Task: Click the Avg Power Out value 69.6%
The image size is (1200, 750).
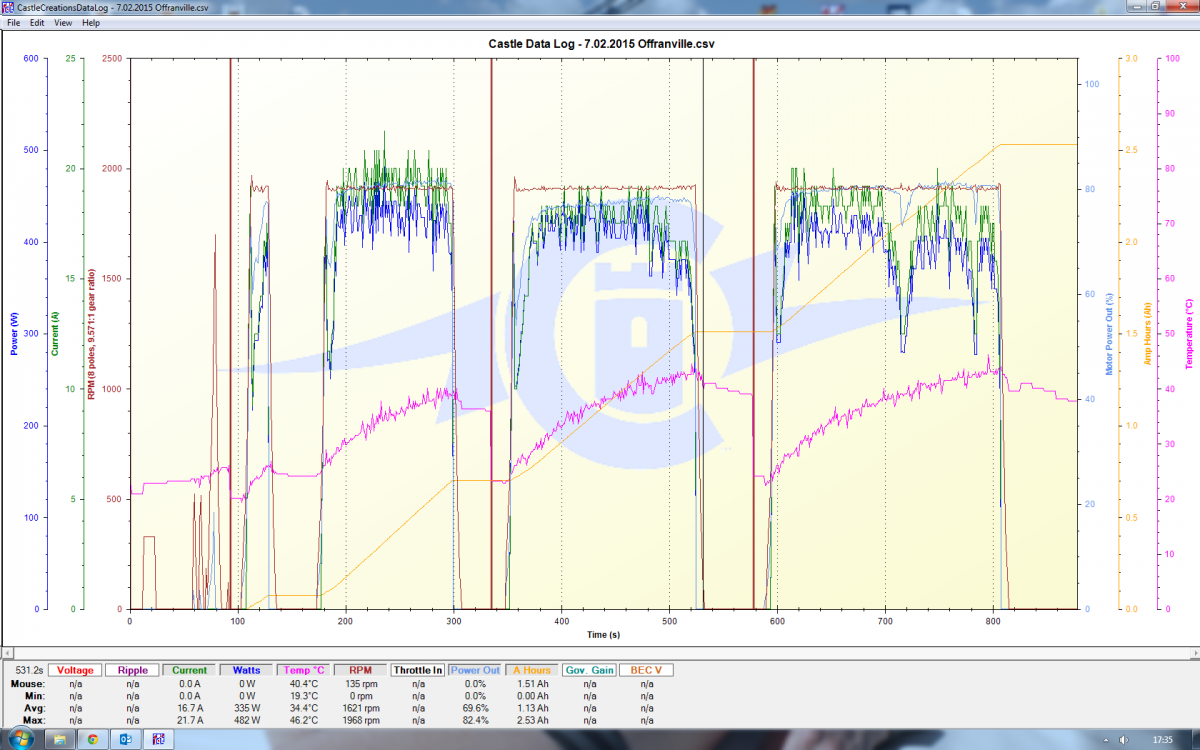Action: coord(474,708)
